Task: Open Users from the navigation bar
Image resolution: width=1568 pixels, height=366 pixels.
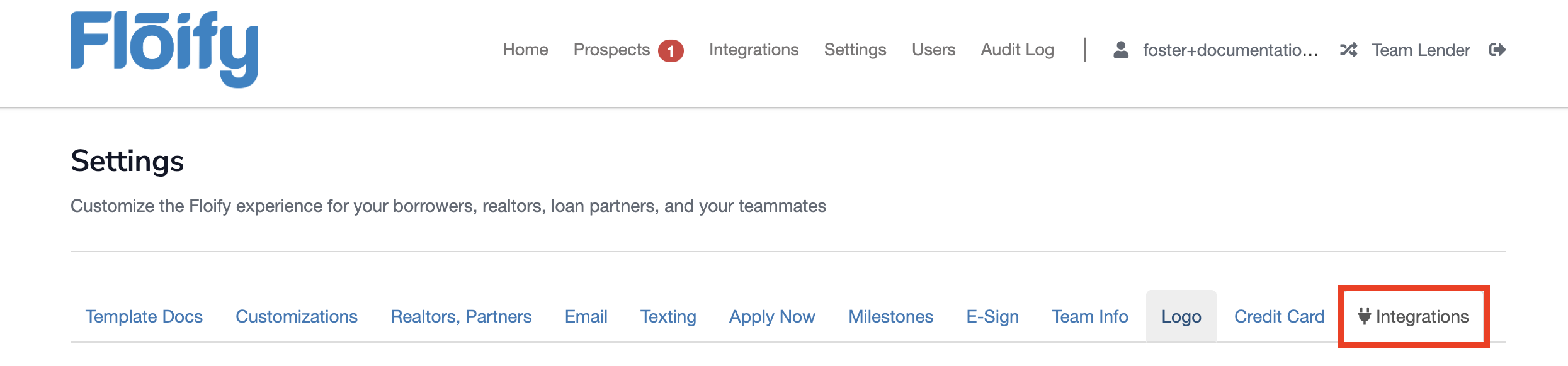Action: point(934,49)
